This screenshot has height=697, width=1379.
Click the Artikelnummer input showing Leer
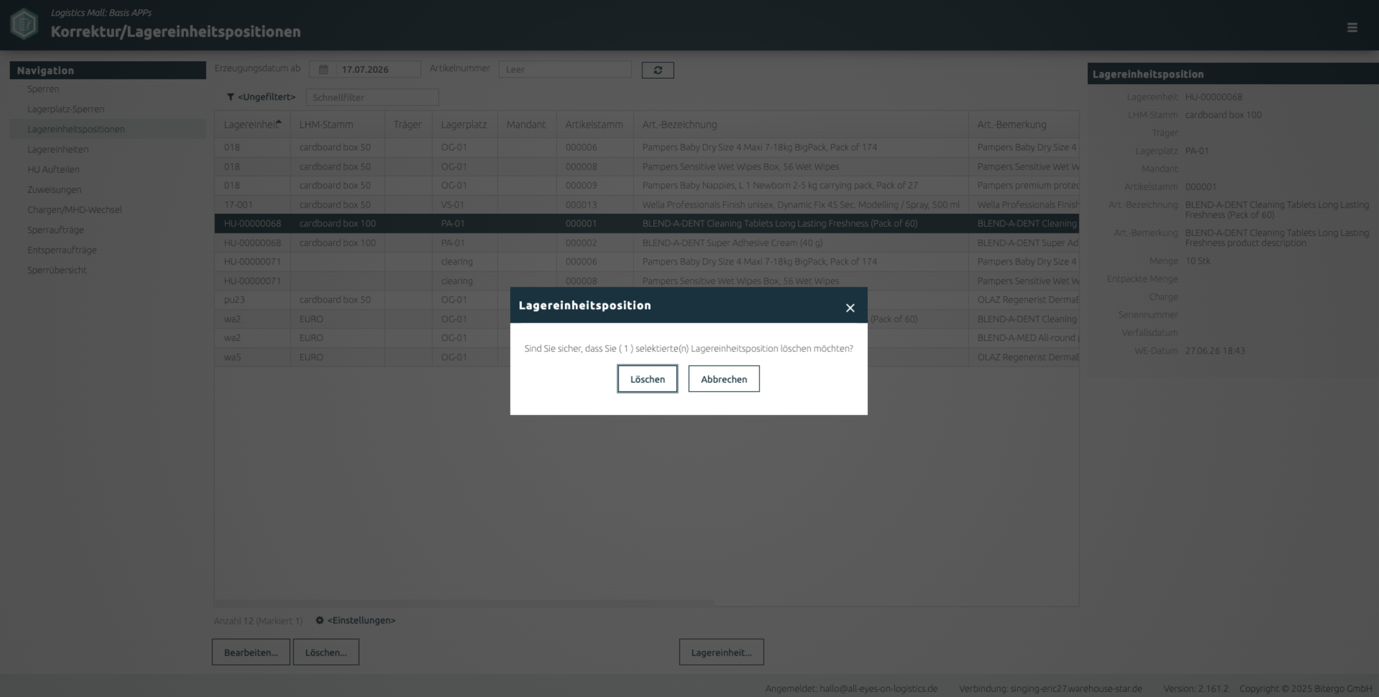pos(565,70)
